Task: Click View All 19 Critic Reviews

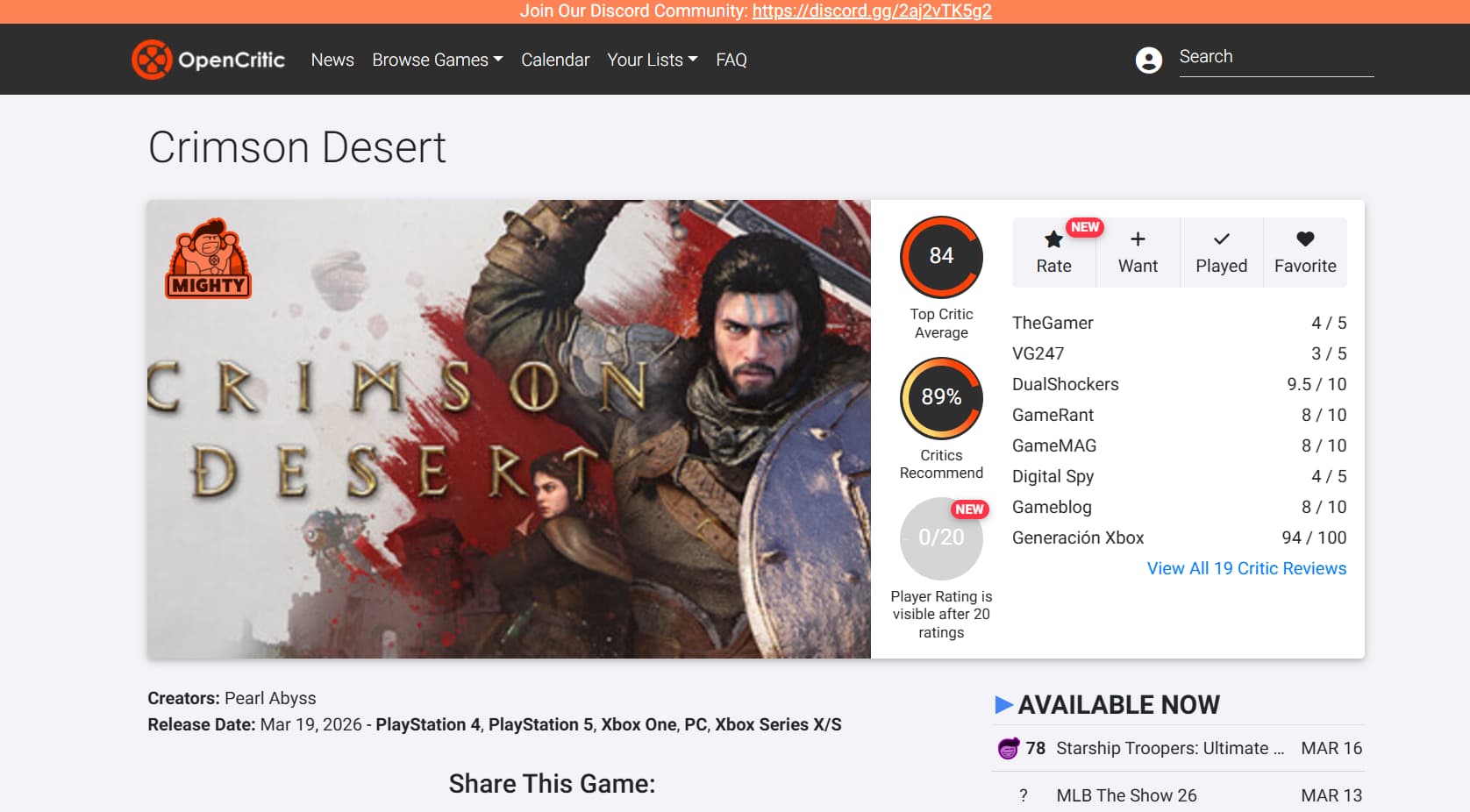Action: tap(1246, 568)
